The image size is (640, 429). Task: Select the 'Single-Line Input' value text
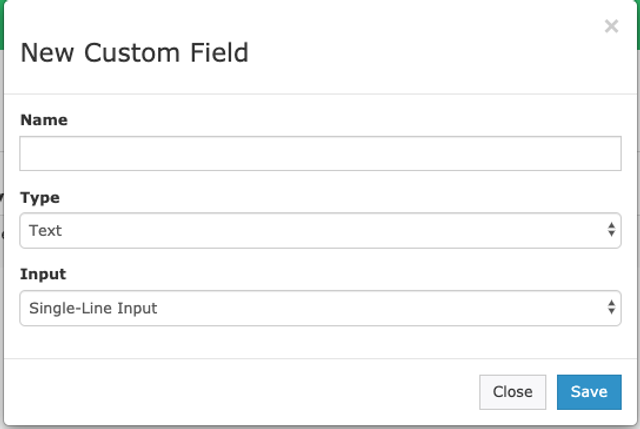pos(93,308)
